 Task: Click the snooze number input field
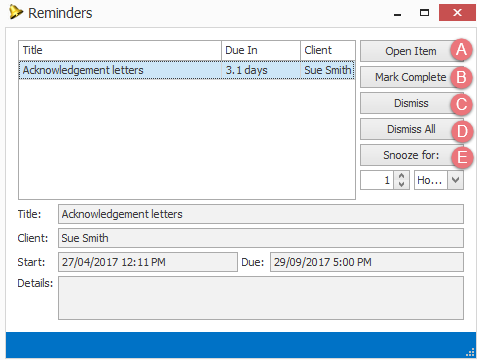377,180
